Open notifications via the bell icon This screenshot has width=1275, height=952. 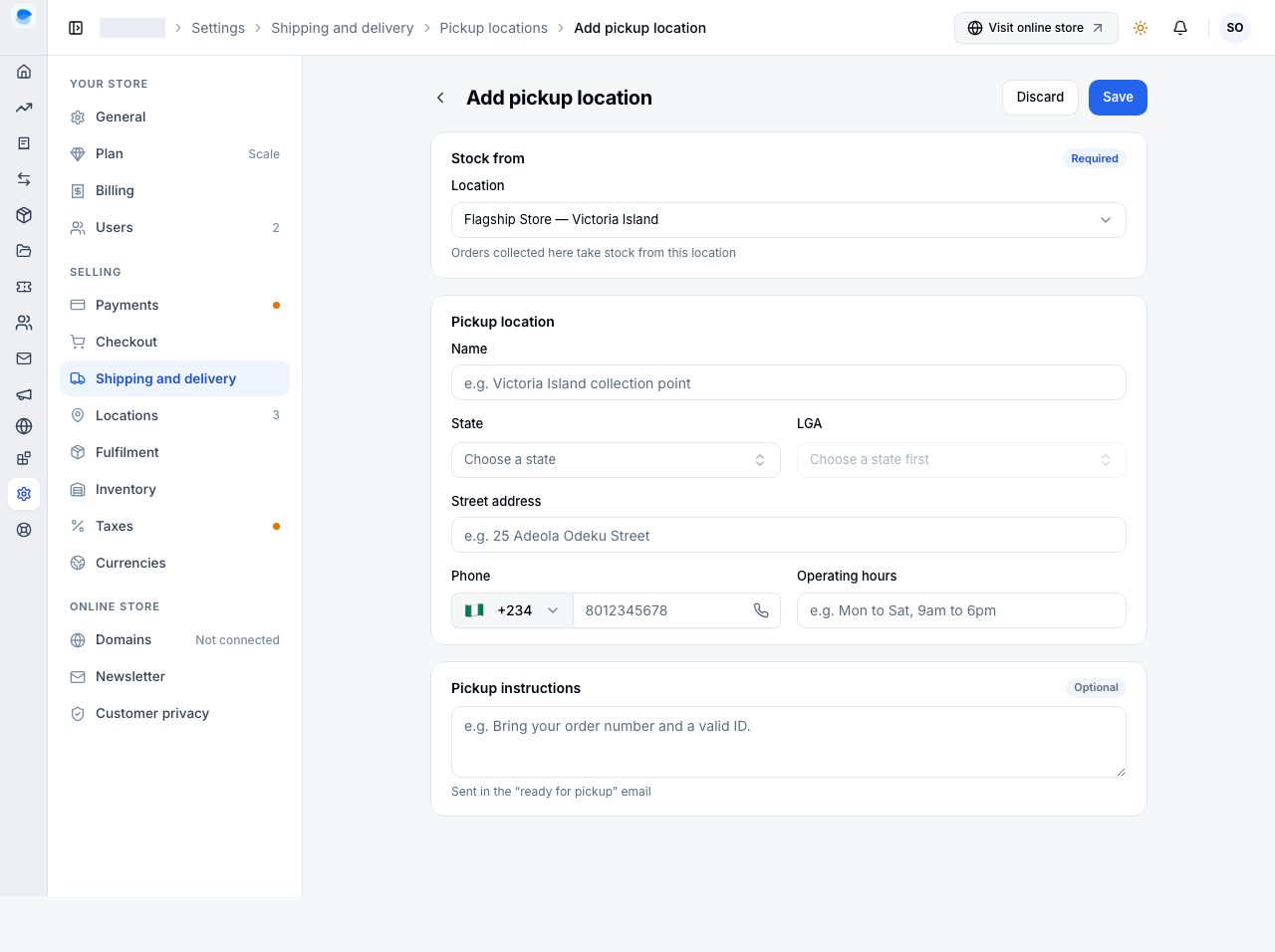click(1180, 28)
